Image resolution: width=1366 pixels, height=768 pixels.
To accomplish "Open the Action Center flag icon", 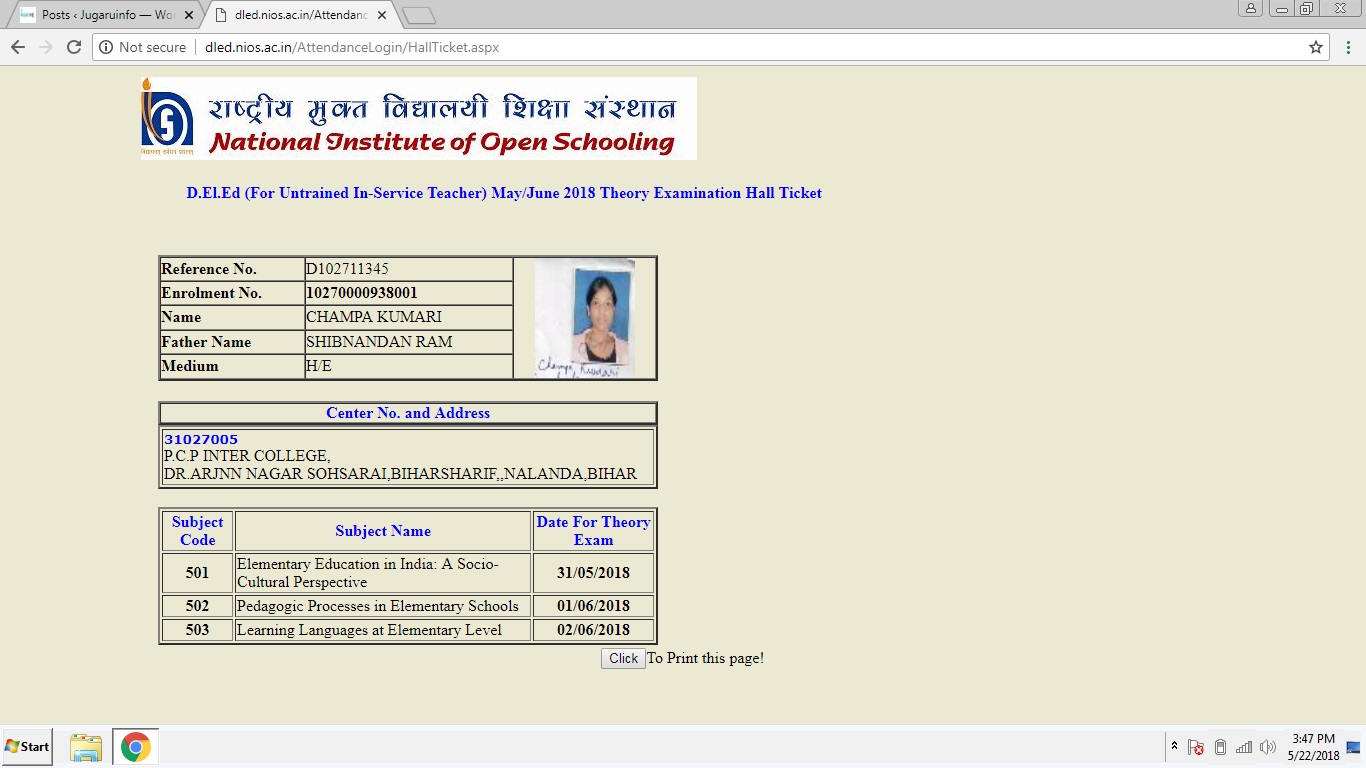I will point(1195,747).
